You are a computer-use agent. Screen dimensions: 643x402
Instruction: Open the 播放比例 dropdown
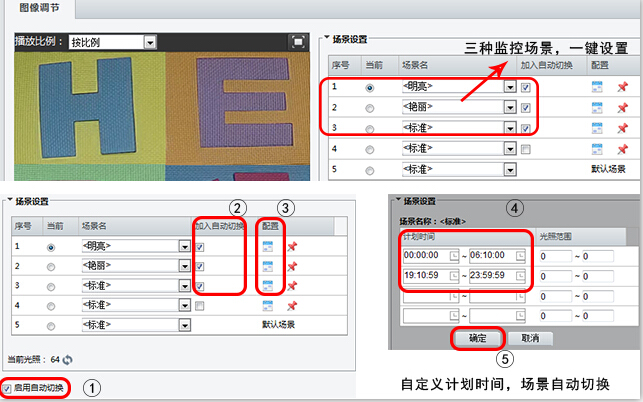tap(149, 43)
